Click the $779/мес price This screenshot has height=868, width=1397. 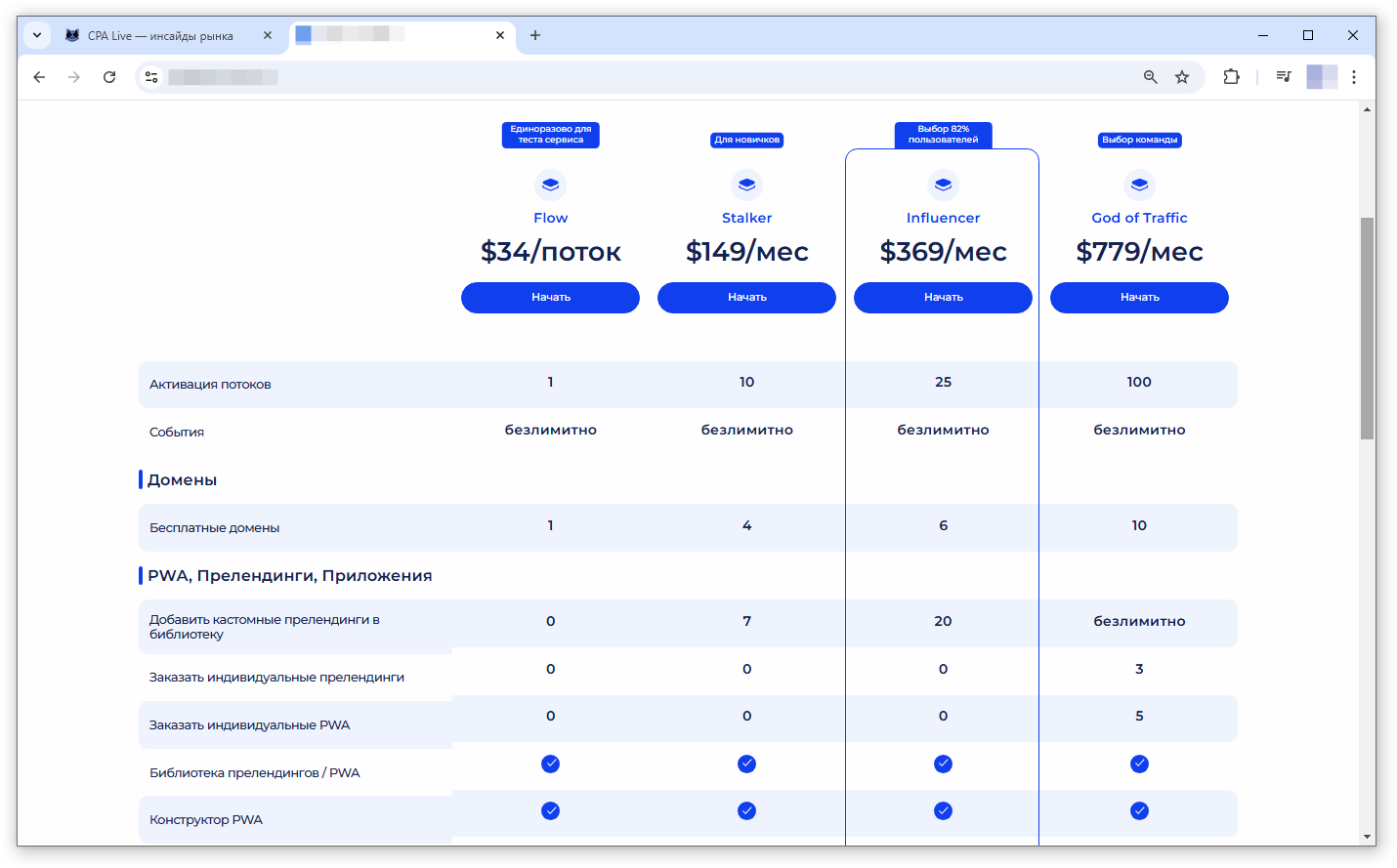click(1139, 252)
